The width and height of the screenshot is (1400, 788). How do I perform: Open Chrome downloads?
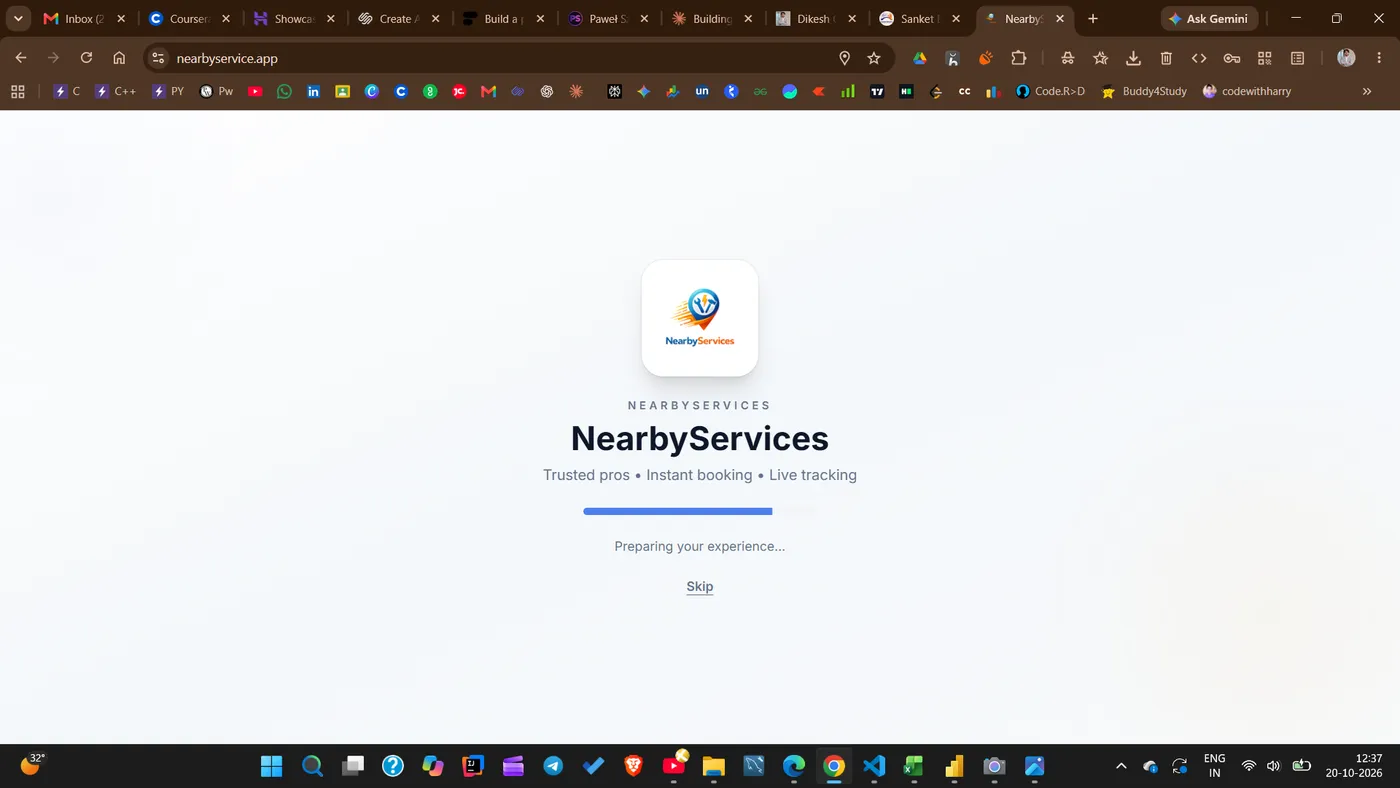pos(1133,58)
